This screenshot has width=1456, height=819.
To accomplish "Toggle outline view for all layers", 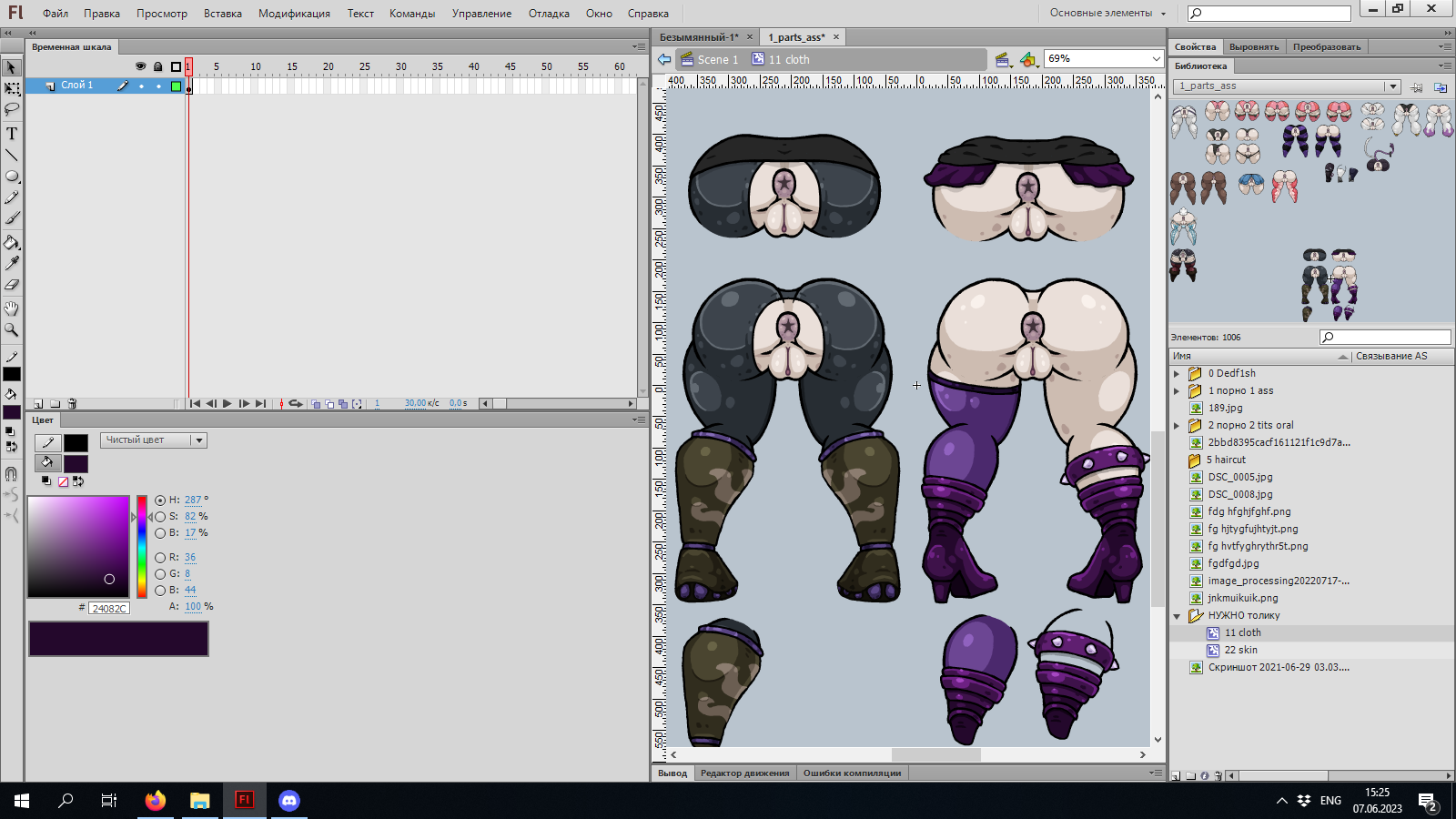I will coord(176,66).
